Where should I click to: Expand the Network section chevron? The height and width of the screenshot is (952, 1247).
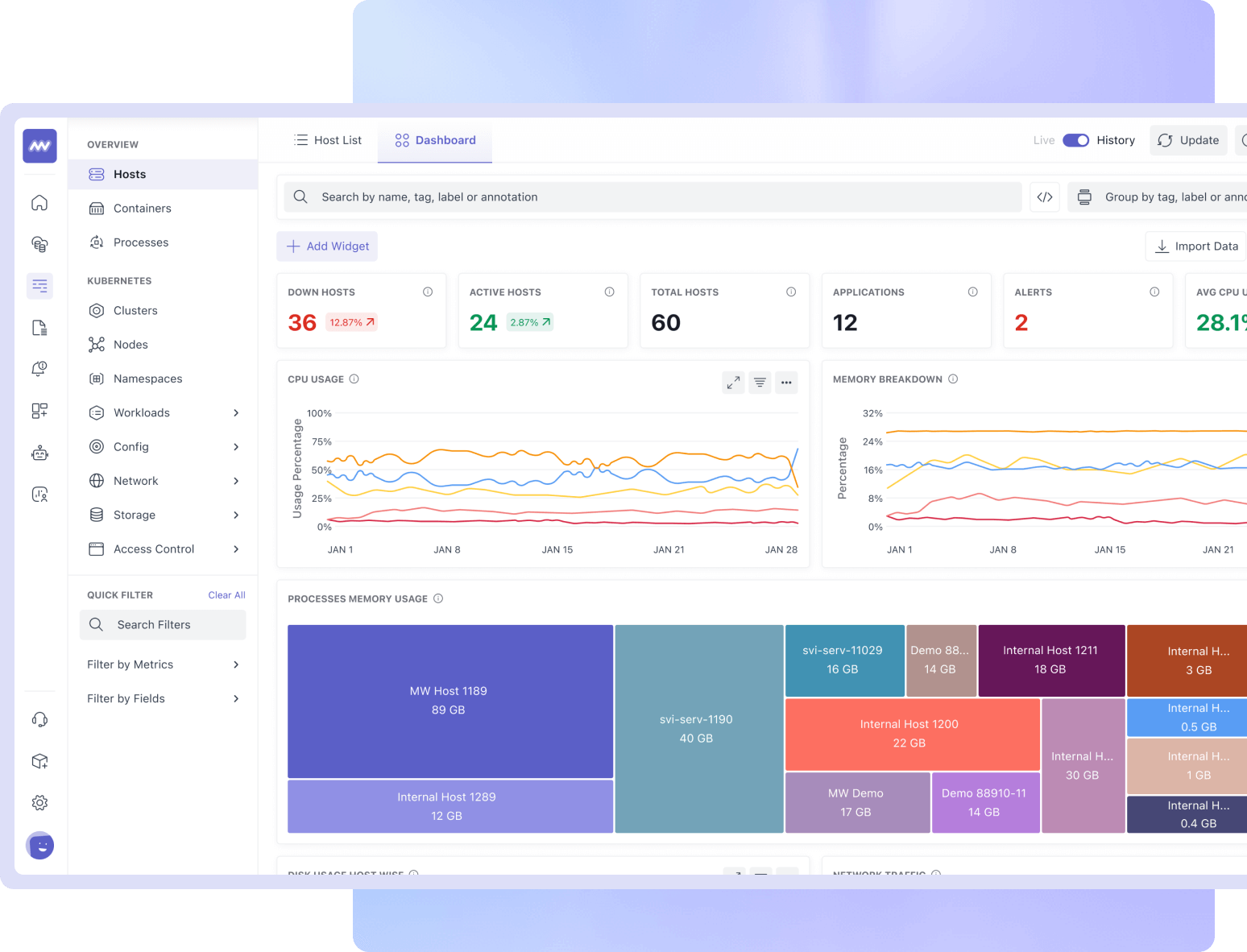236,481
